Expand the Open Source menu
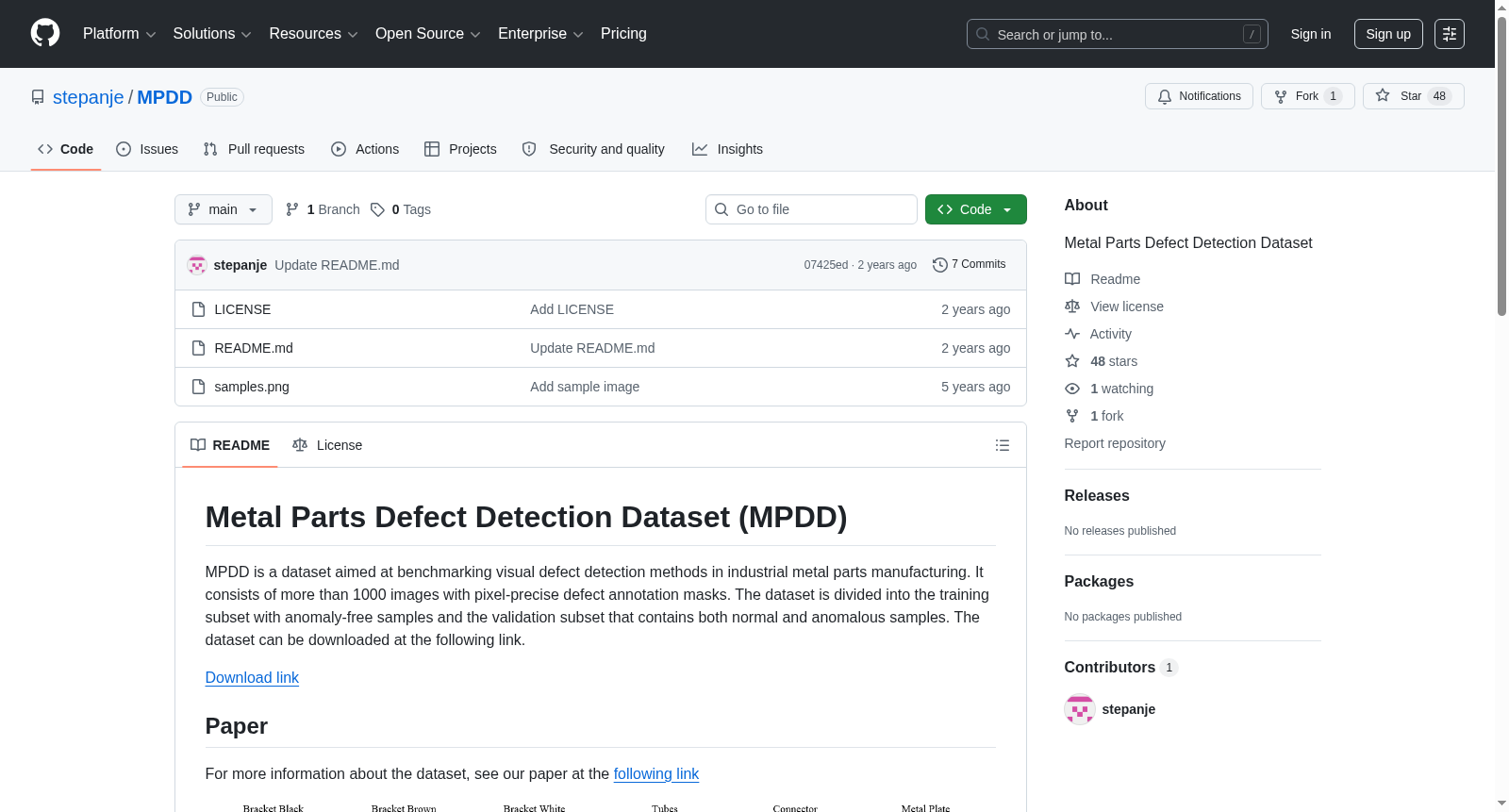 click(428, 34)
